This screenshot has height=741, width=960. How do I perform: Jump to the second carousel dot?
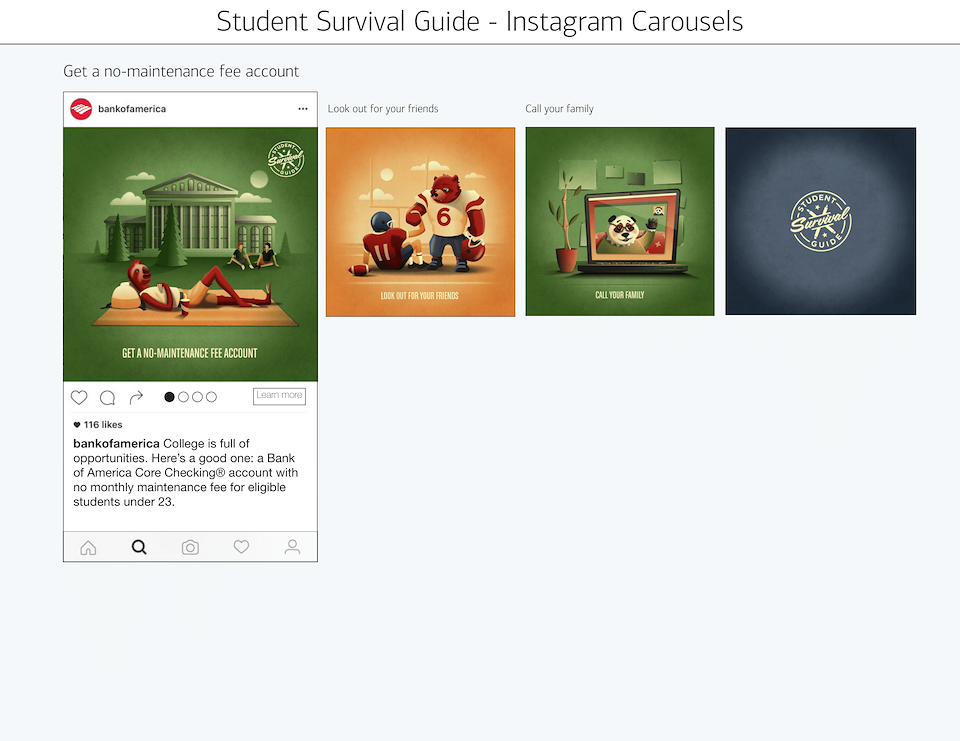(x=183, y=397)
